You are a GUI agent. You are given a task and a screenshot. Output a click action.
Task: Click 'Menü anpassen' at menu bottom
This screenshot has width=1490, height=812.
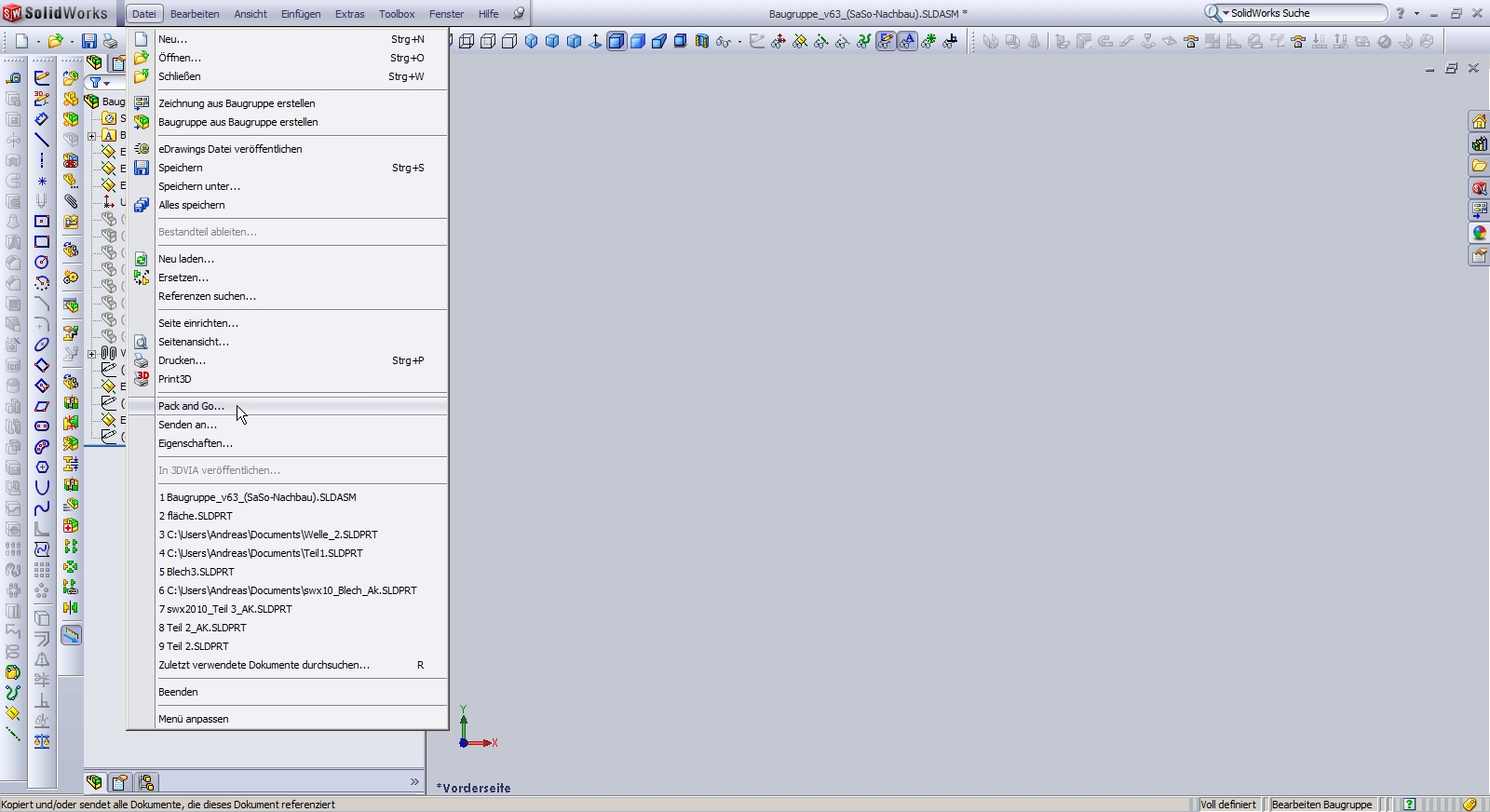(287, 719)
